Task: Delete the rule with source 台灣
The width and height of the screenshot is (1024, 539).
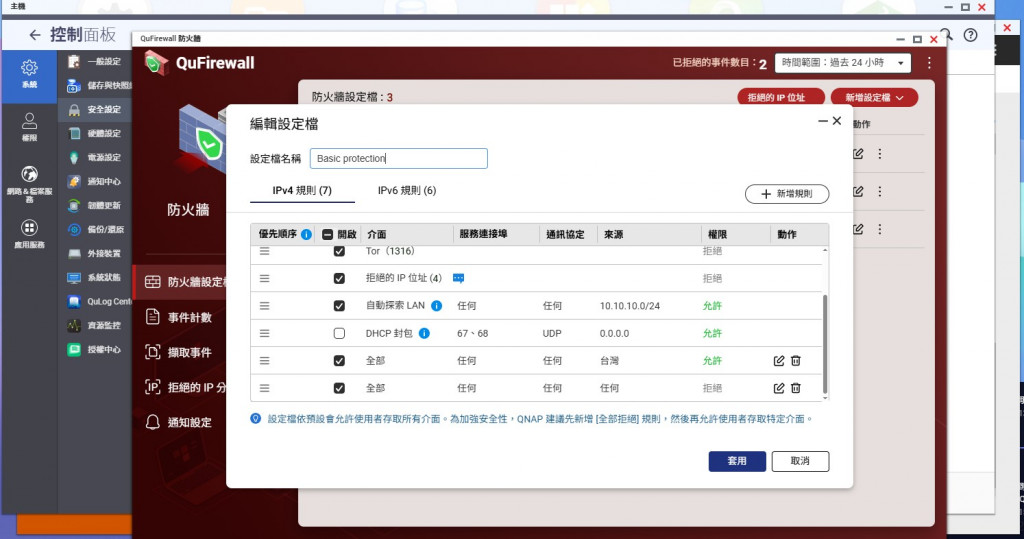Action: (x=795, y=361)
